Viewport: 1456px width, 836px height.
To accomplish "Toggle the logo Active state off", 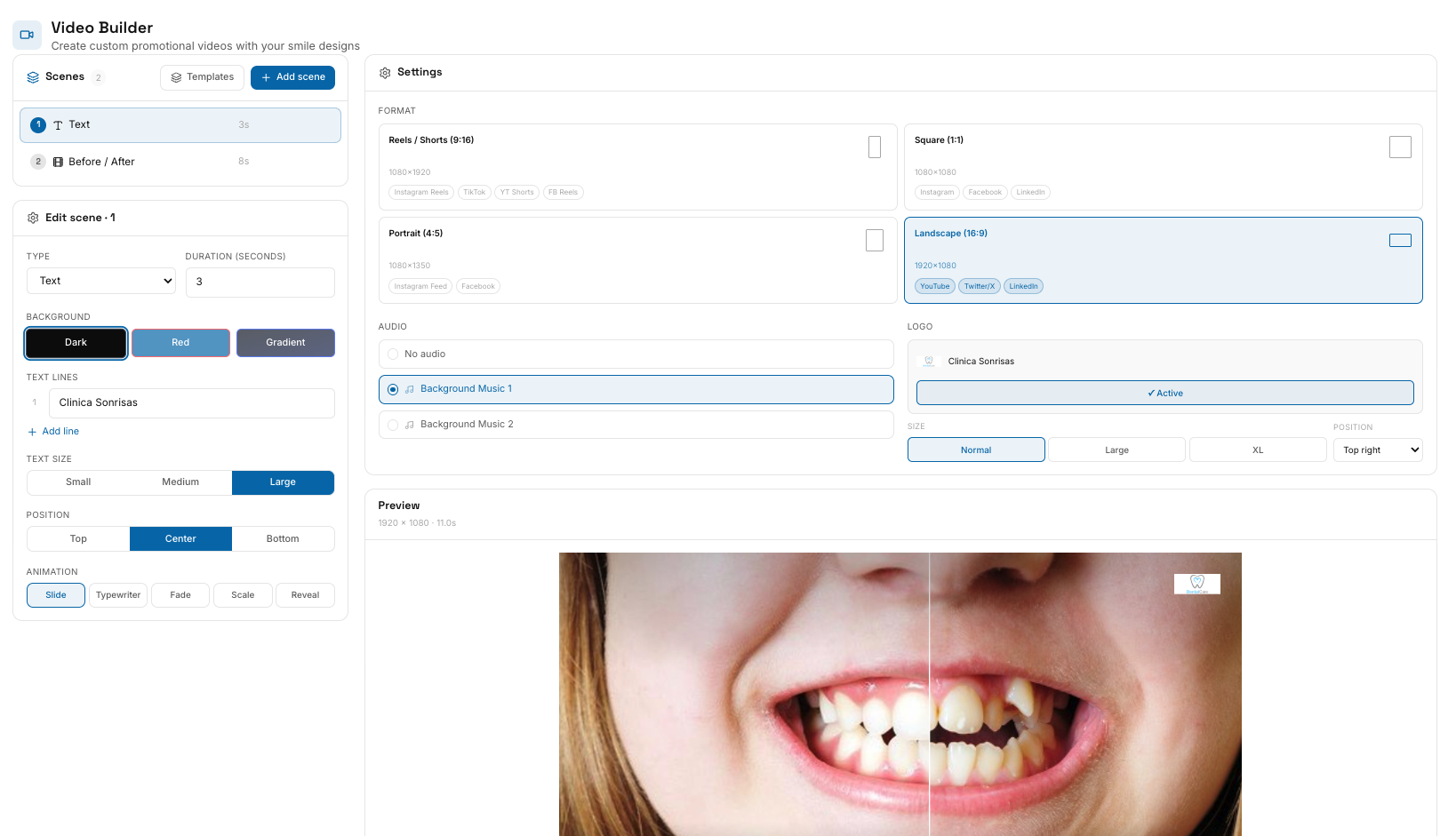I will [x=1164, y=392].
